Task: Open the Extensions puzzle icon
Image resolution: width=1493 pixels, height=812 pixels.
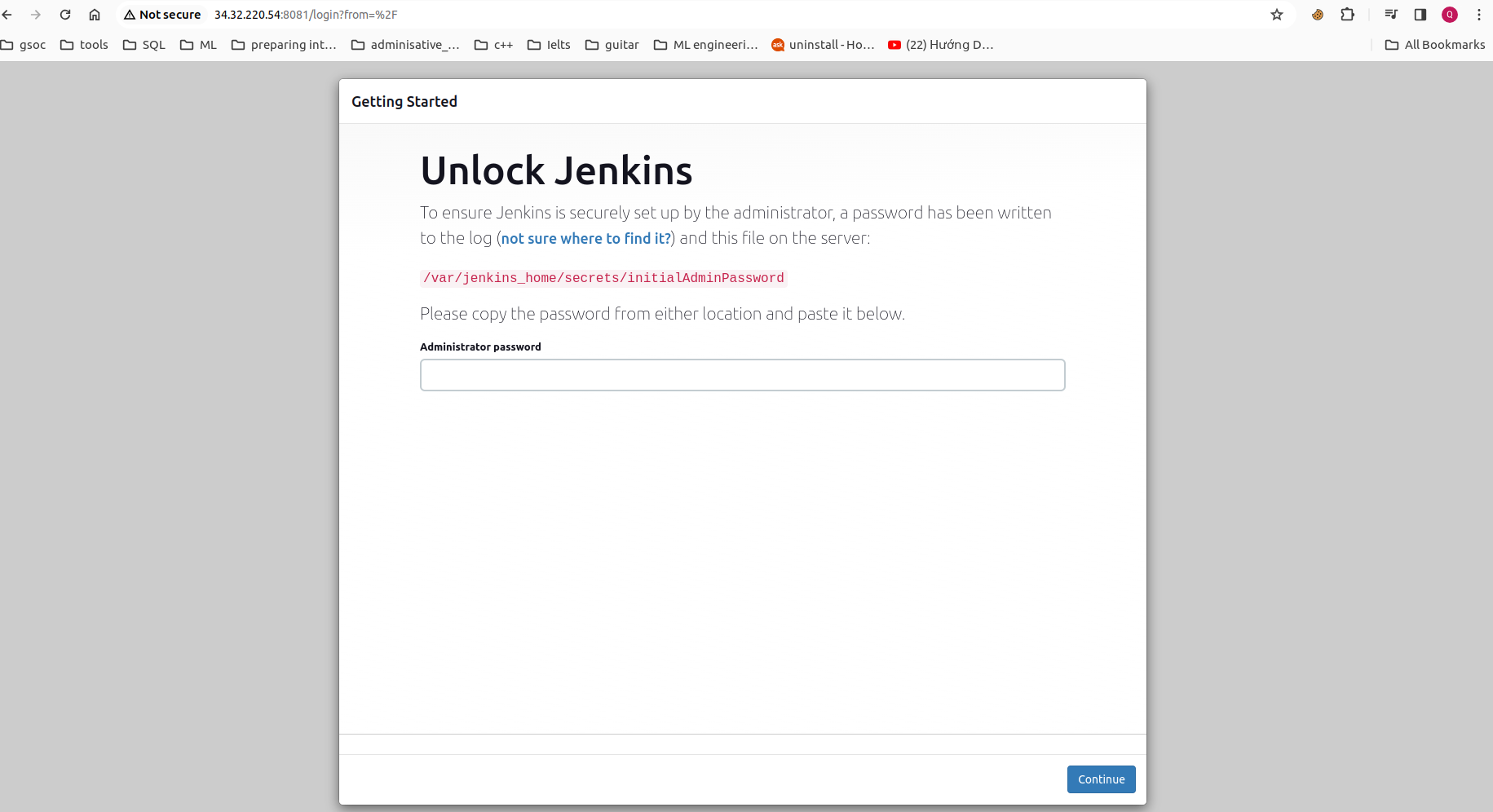Action: pyautogui.click(x=1348, y=15)
